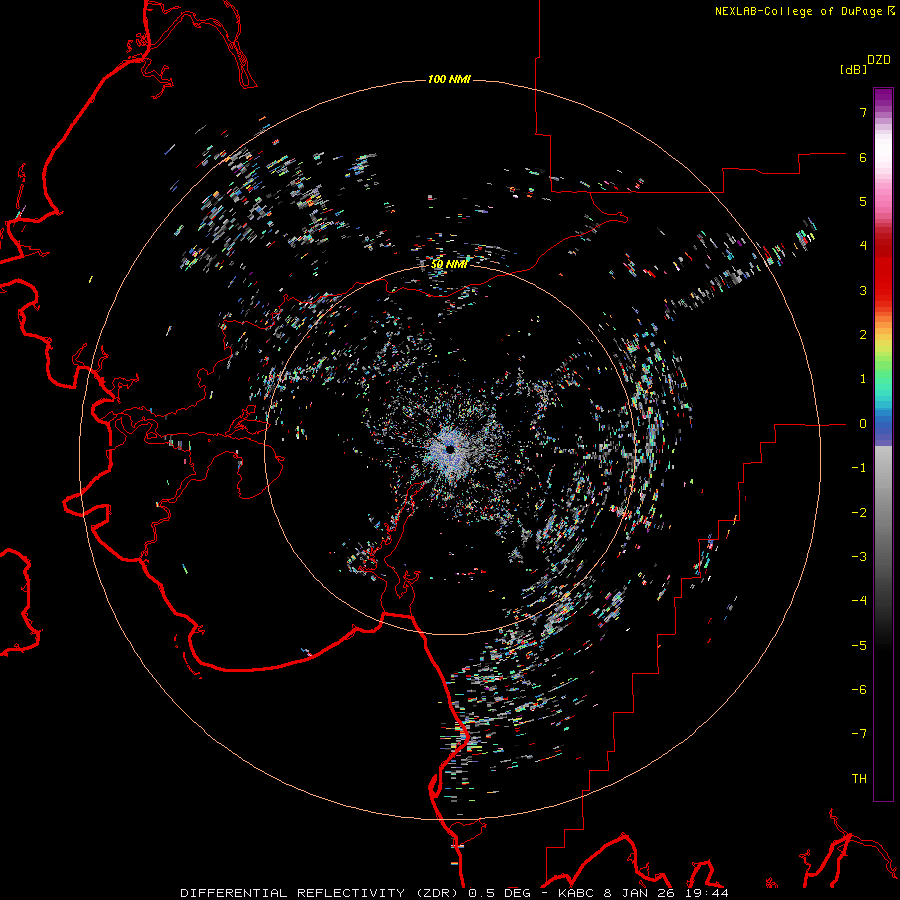Click the -1 value on color scale
The width and height of the screenshot is (900, 900).
[x=859, y=468]
